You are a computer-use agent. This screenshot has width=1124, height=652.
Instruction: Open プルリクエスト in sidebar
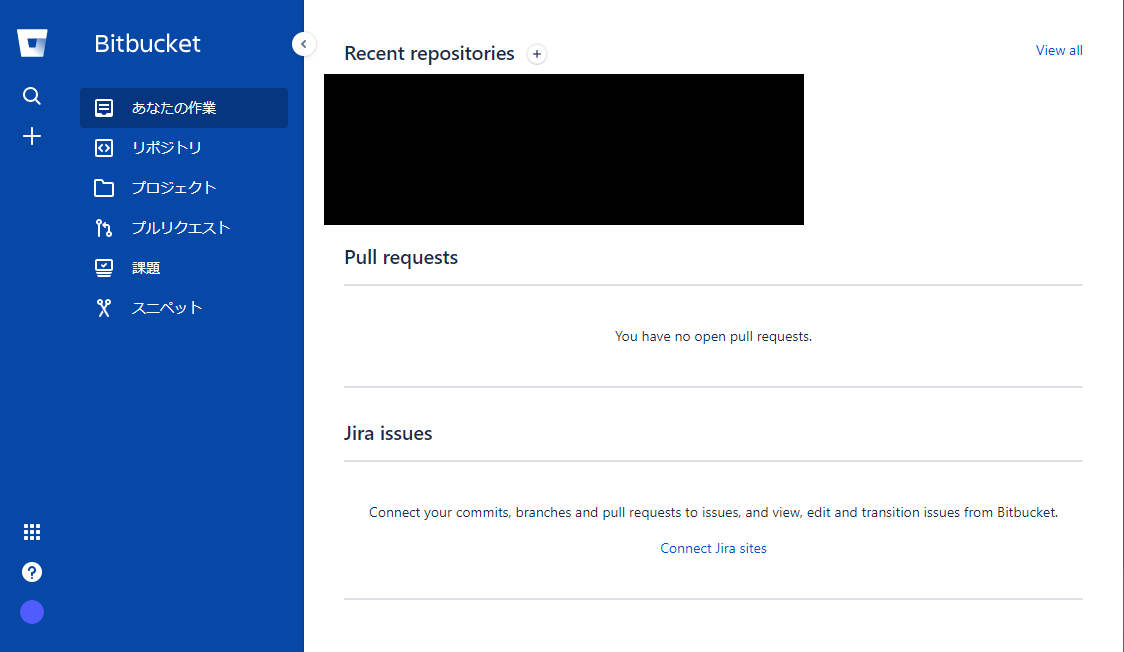pos(184,228)
